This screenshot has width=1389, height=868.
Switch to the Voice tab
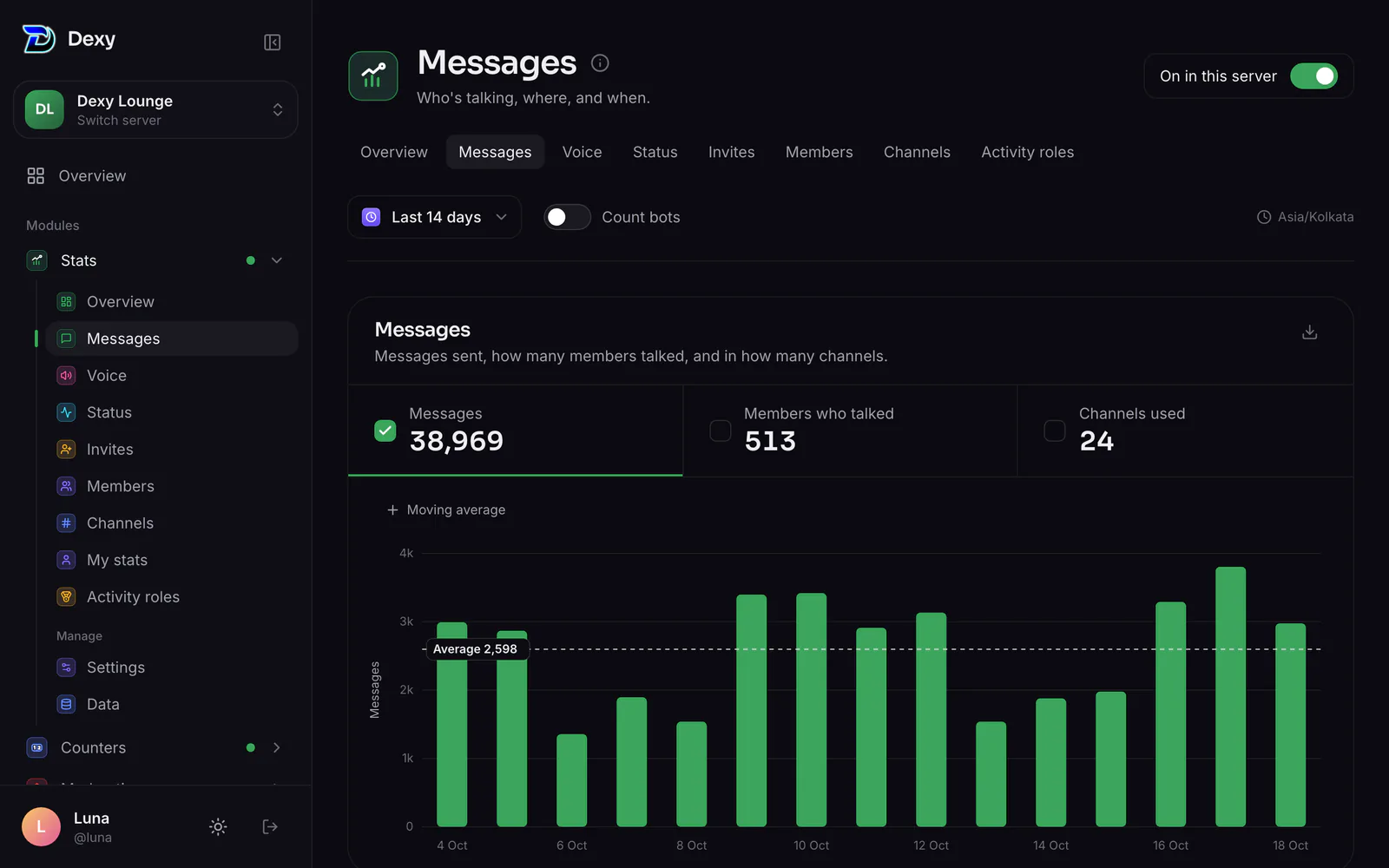(x=582, y=152)
